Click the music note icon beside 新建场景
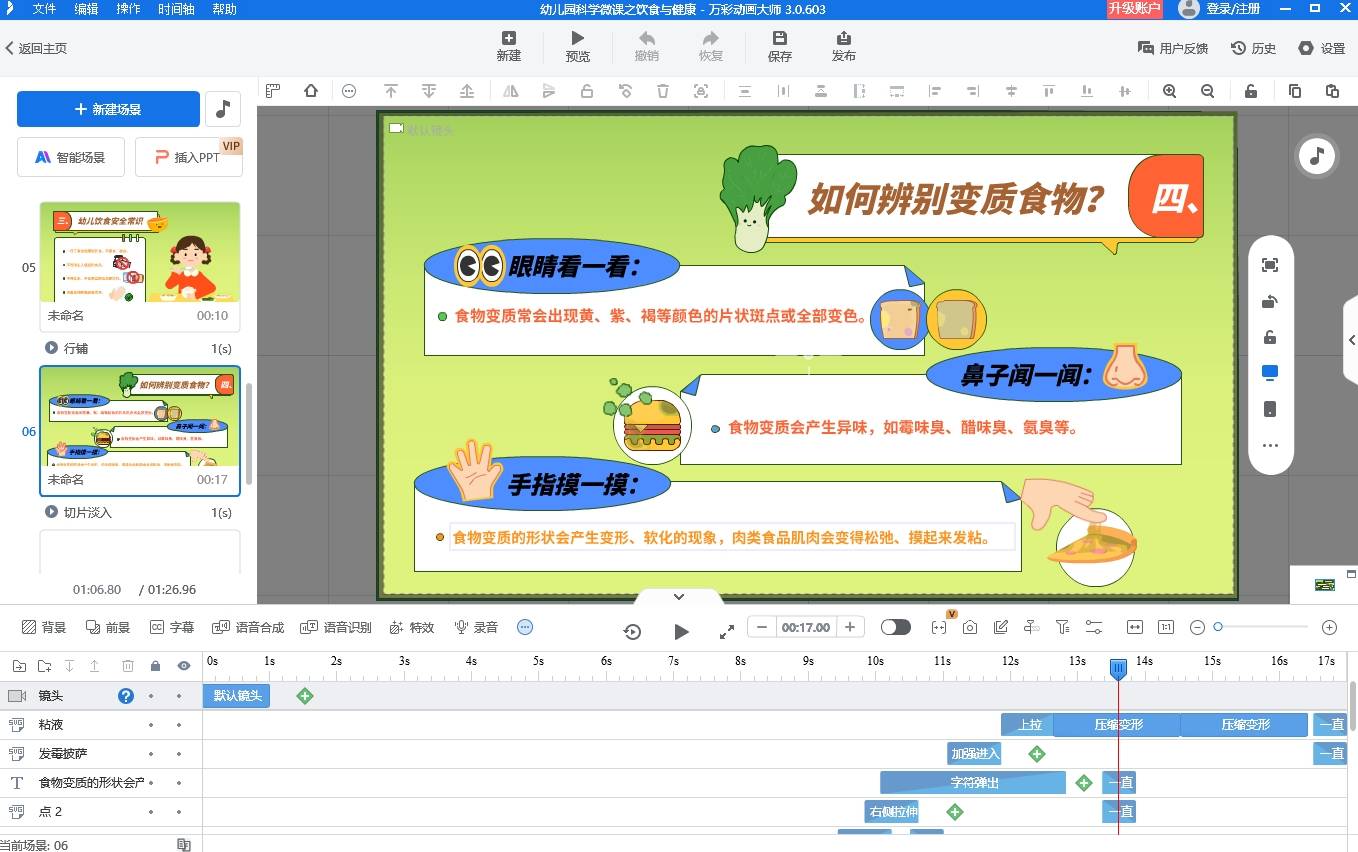This screenshot has height=852, width=1358. pyautogui.click(x=223, y=109)
